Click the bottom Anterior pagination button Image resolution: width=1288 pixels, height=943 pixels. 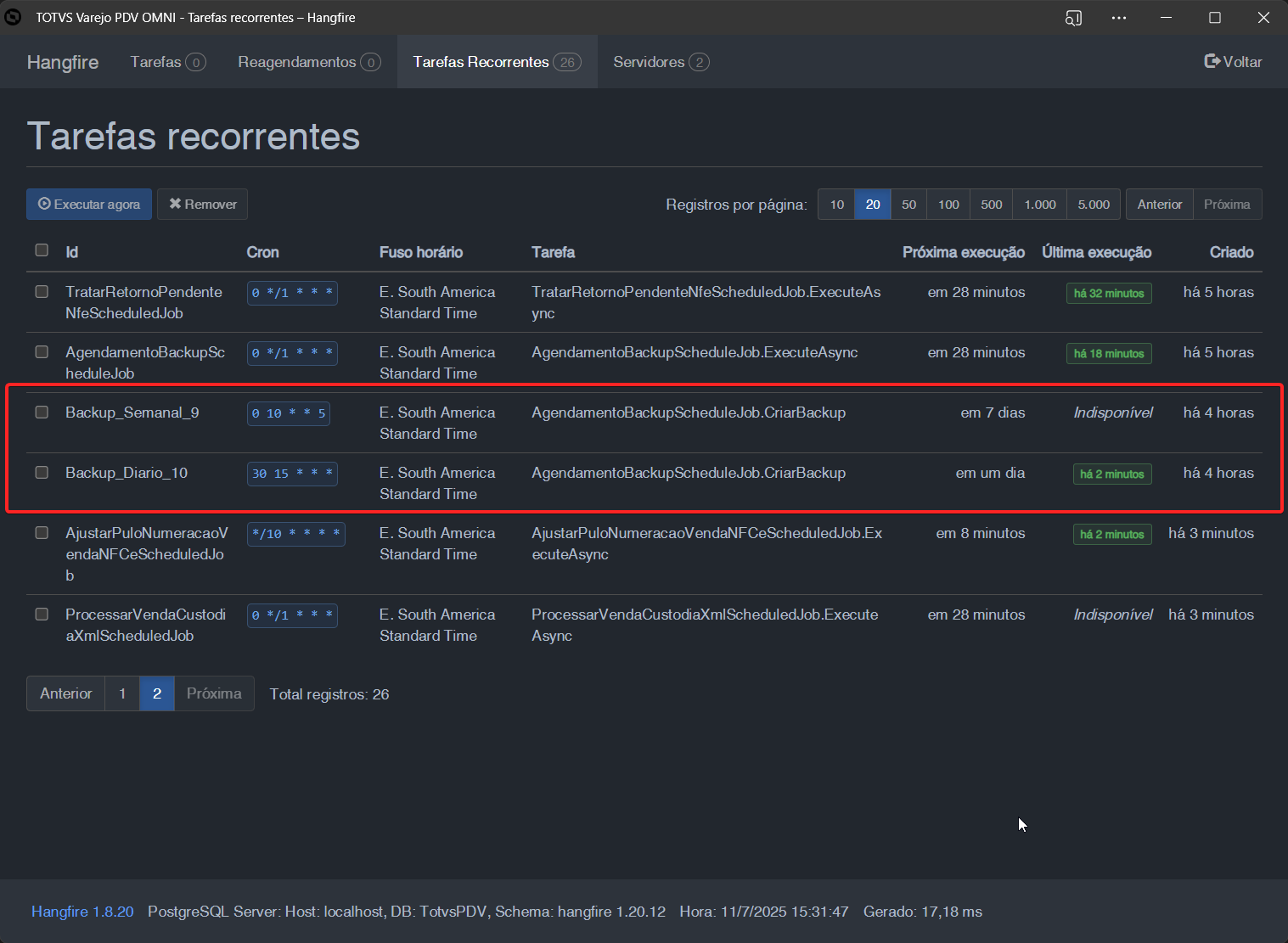click(66, 693)
